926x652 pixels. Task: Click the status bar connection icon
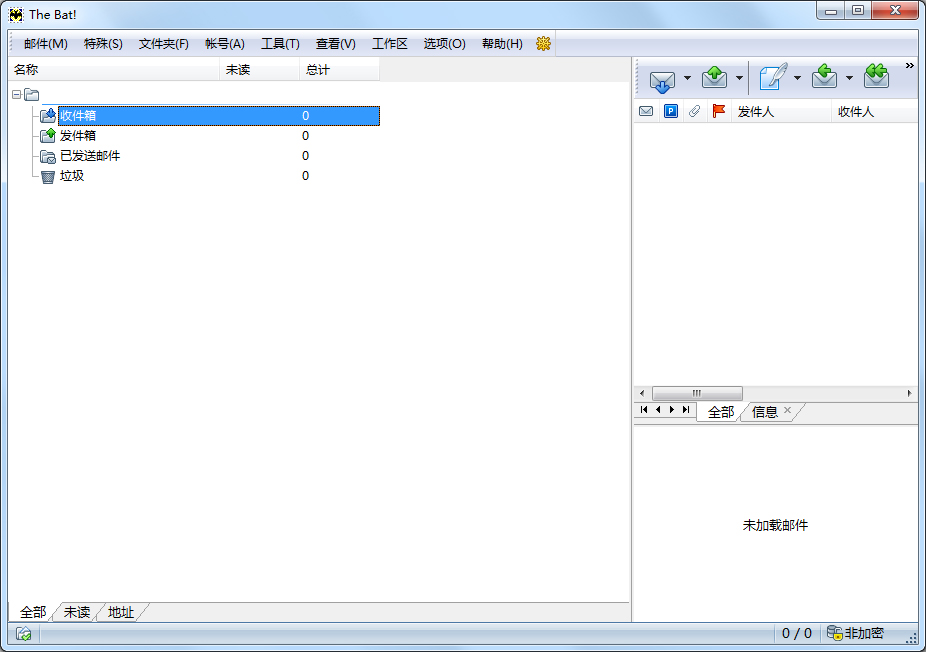(24, 634)
